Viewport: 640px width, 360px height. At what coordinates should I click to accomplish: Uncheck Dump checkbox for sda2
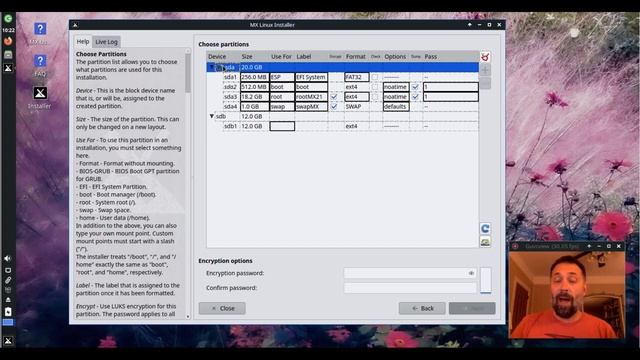coord(415,87)
